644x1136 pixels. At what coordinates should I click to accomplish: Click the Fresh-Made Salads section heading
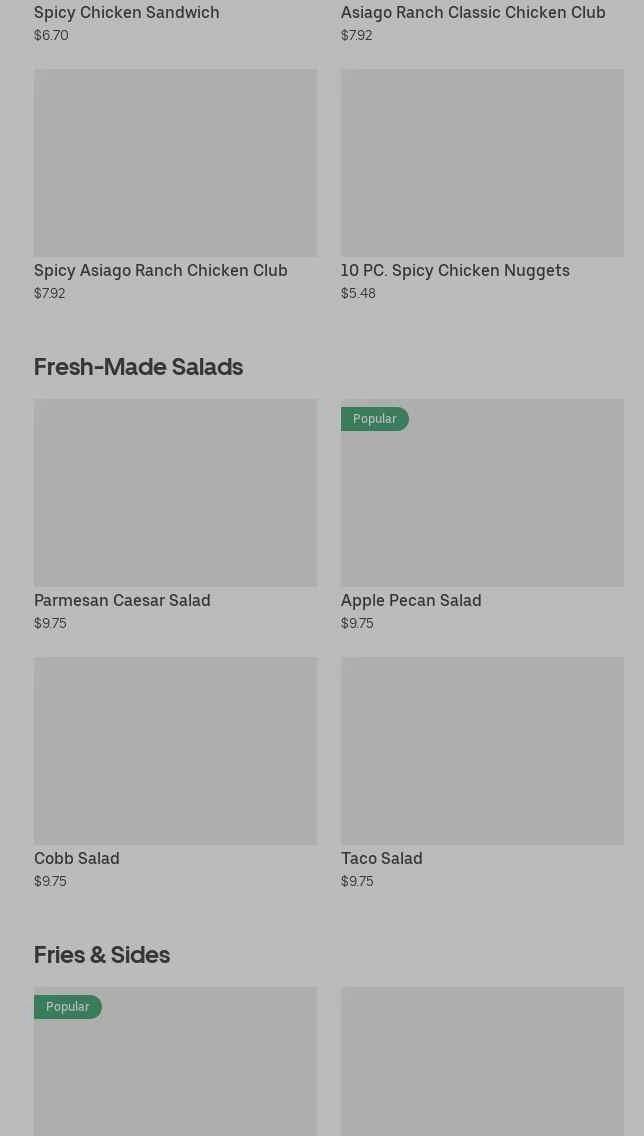pos(138,367)
